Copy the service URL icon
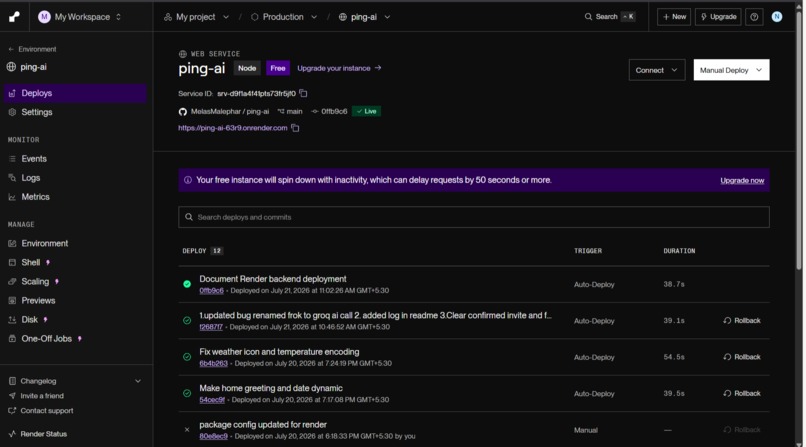 [295, 128]
